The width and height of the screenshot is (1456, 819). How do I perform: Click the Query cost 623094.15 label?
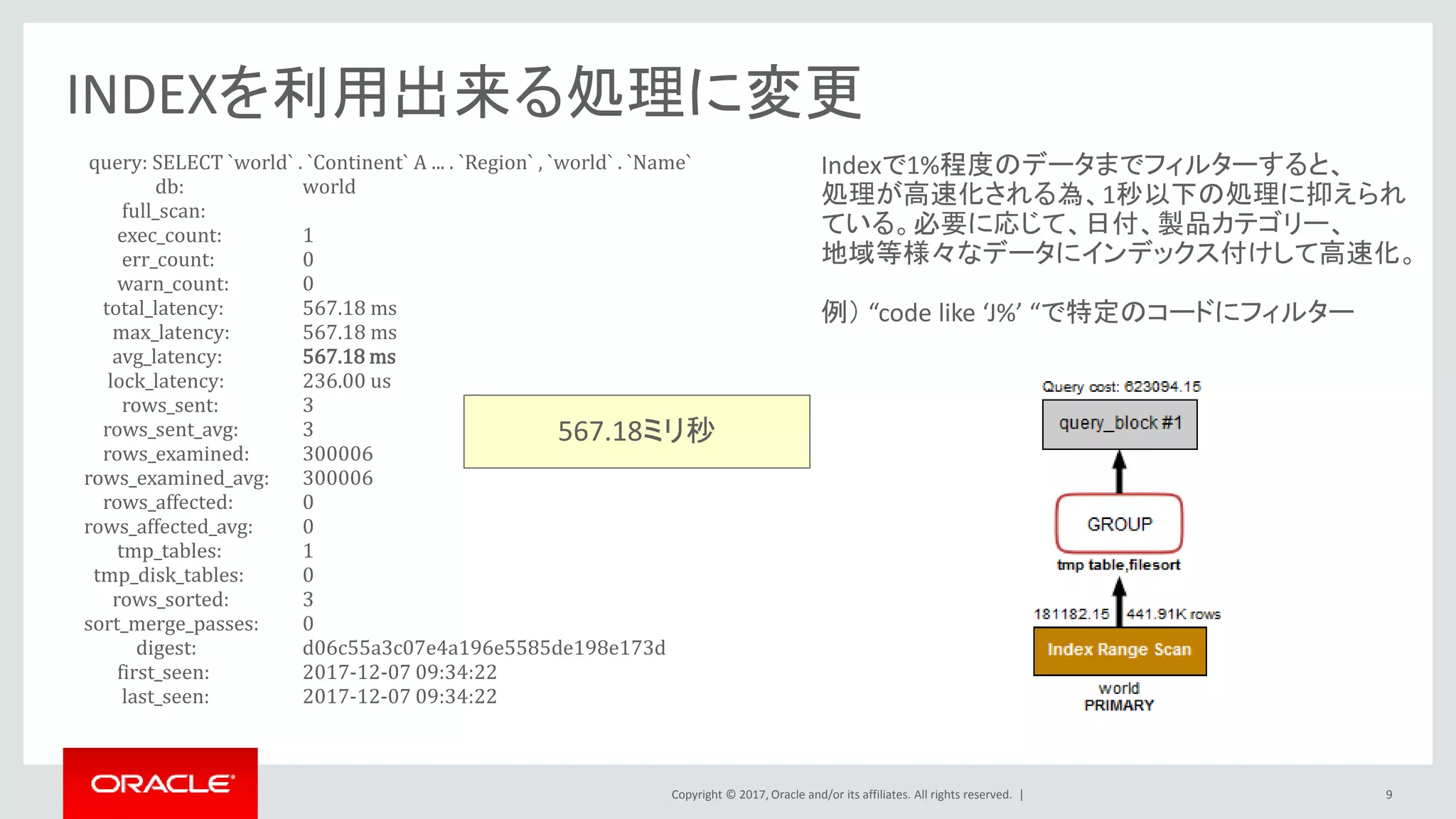[x=1120, y=387]
